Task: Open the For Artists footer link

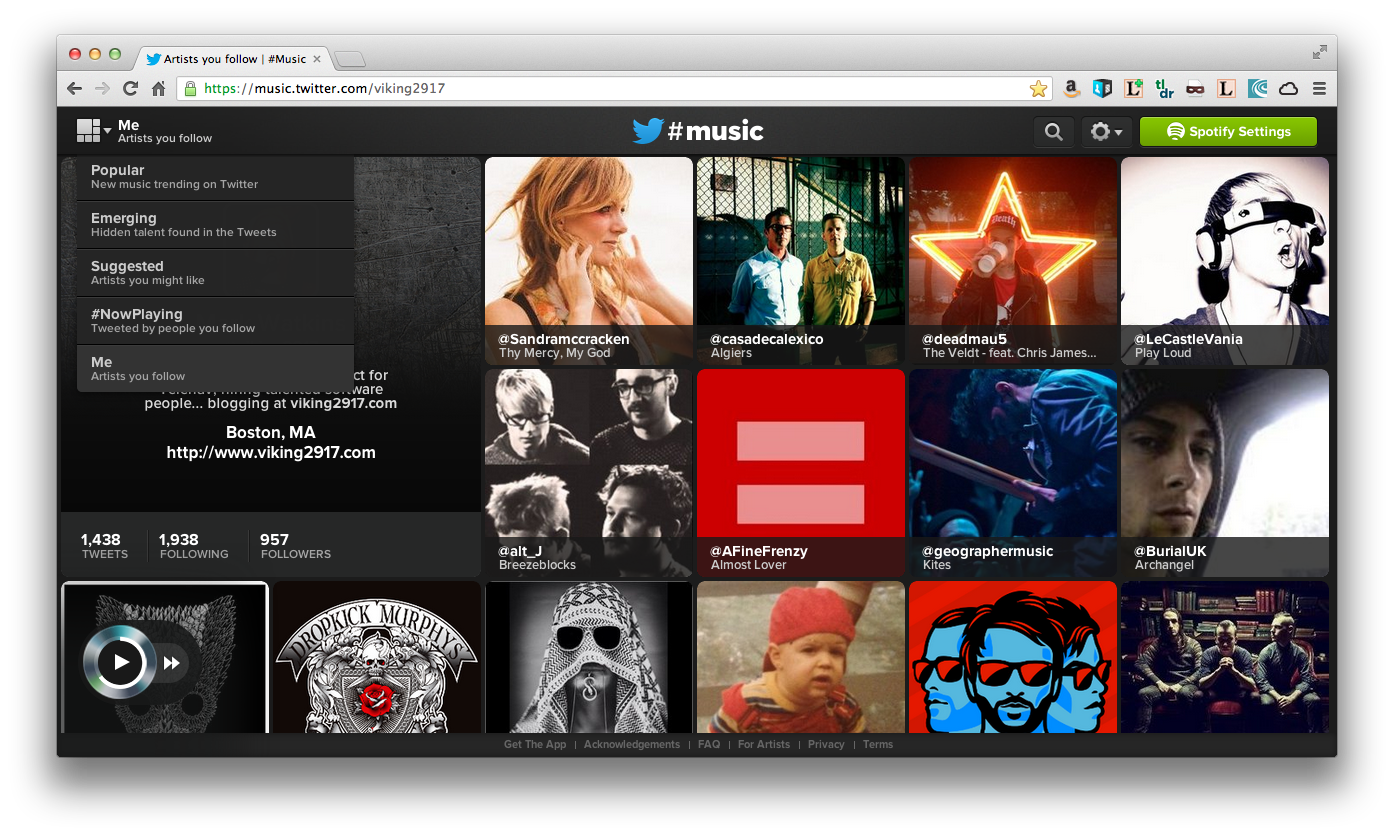Action: 763,745
